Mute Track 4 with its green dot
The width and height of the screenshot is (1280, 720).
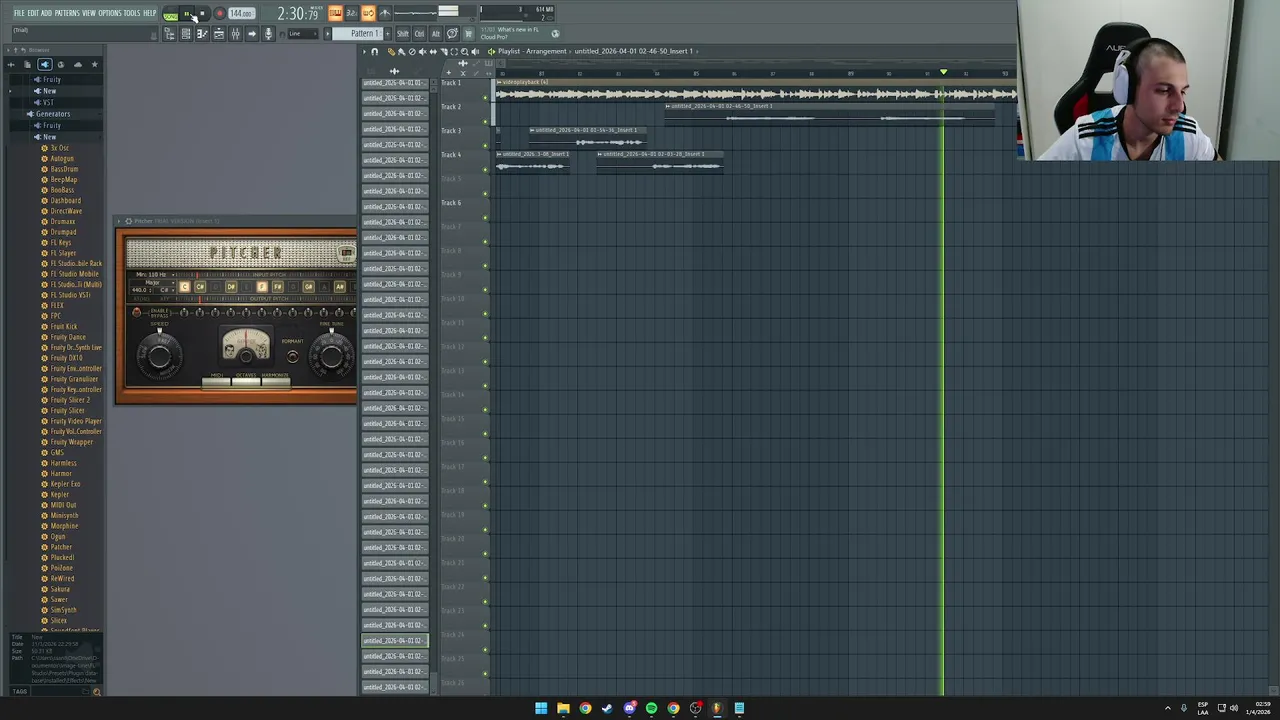pyautogui.click(x=485, y=170)
